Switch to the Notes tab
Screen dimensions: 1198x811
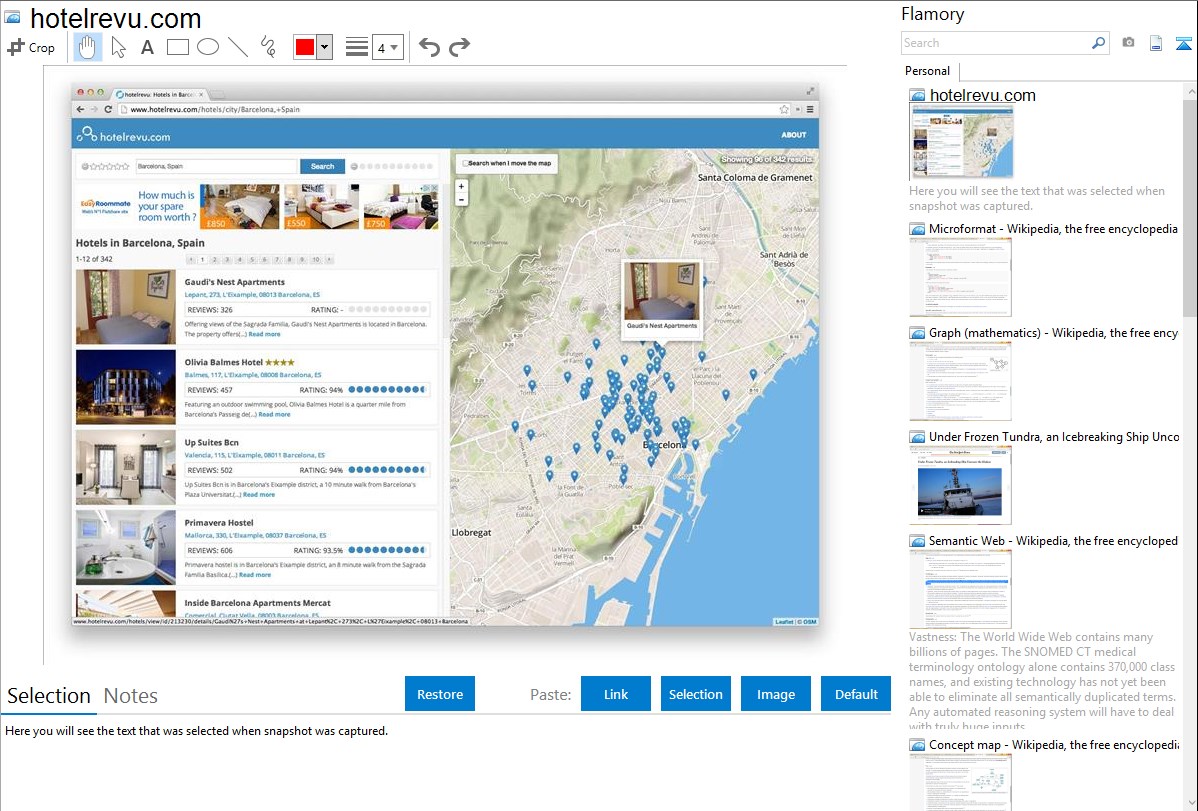(x=131, y=696)
